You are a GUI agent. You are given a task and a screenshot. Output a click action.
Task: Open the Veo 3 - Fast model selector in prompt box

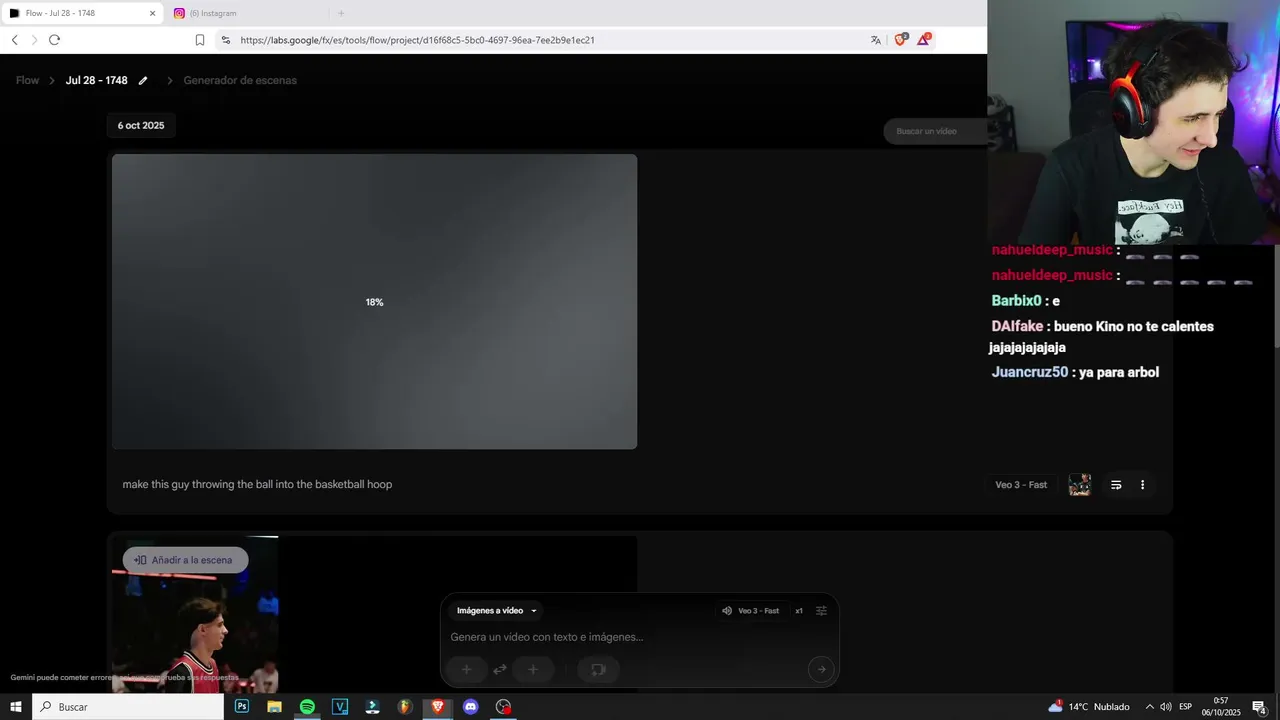click(x=750, y=611)
